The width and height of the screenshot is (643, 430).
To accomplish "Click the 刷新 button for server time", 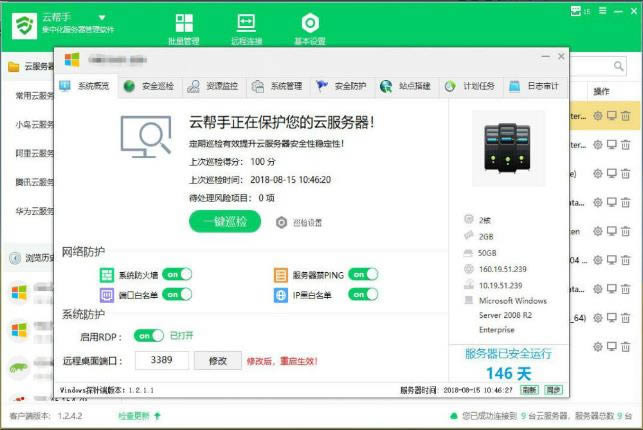I will tap(529, 390).
